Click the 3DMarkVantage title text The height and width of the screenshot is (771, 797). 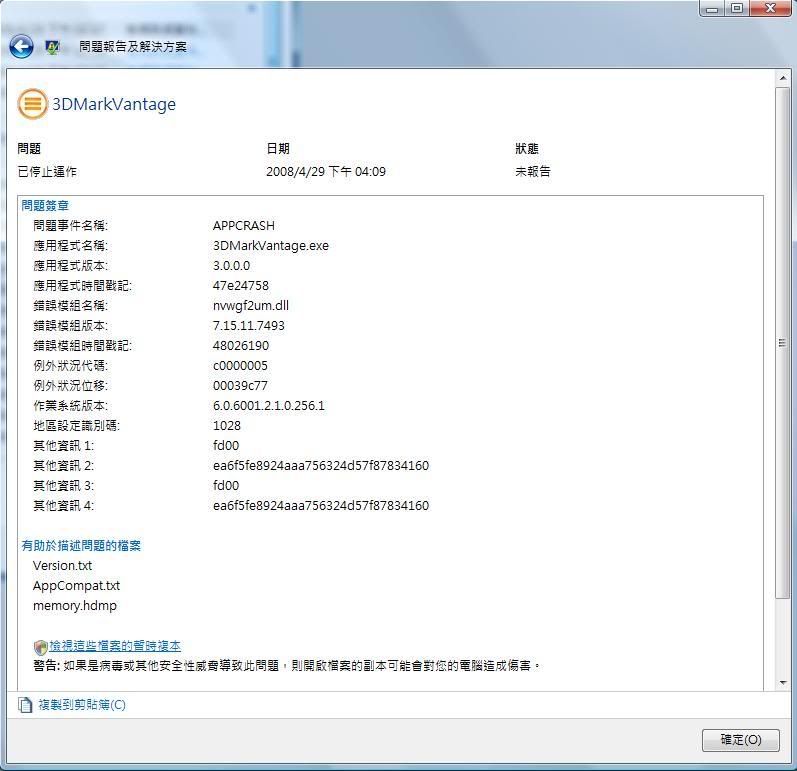tap(114, 104)
